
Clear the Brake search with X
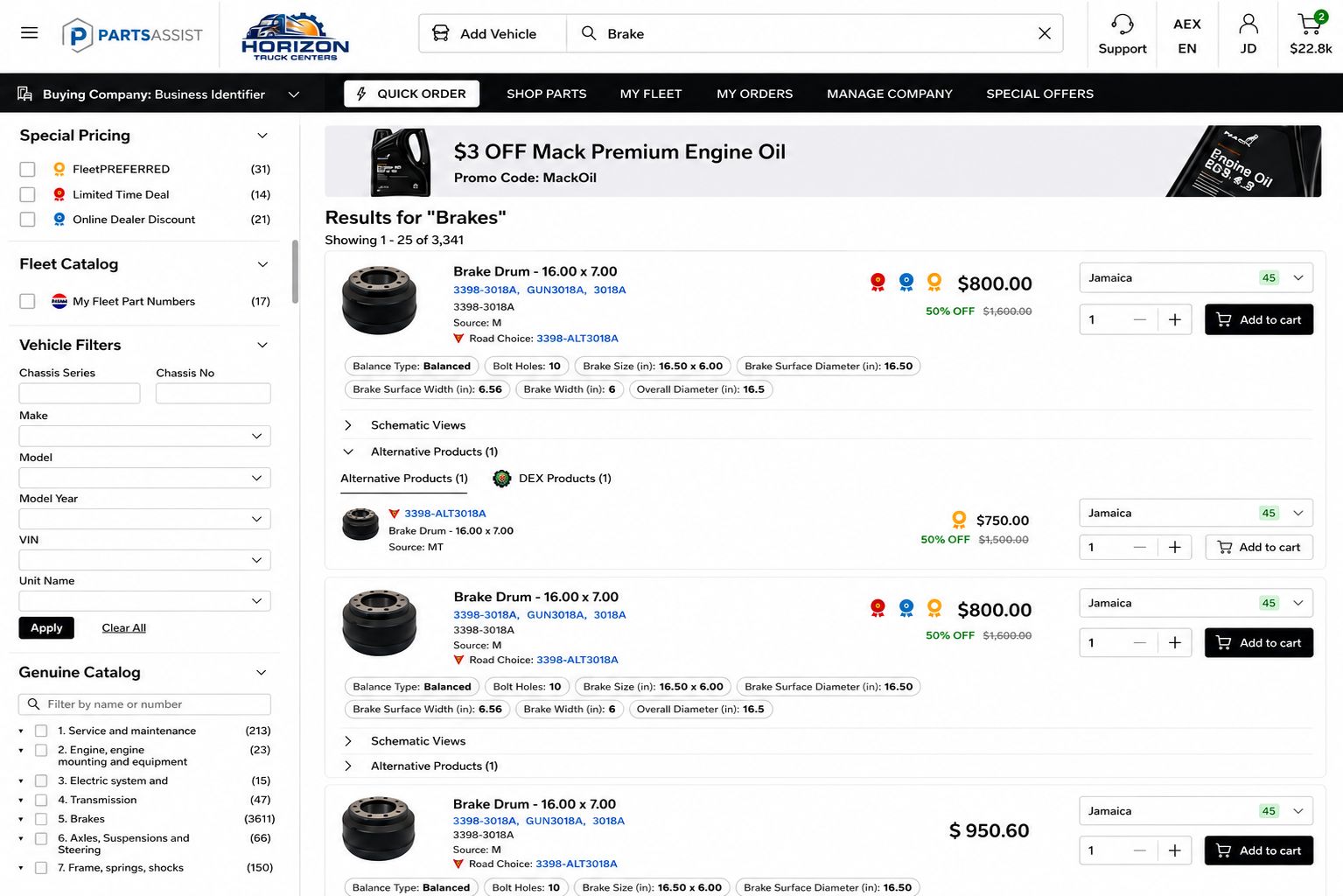[1045, 33]
